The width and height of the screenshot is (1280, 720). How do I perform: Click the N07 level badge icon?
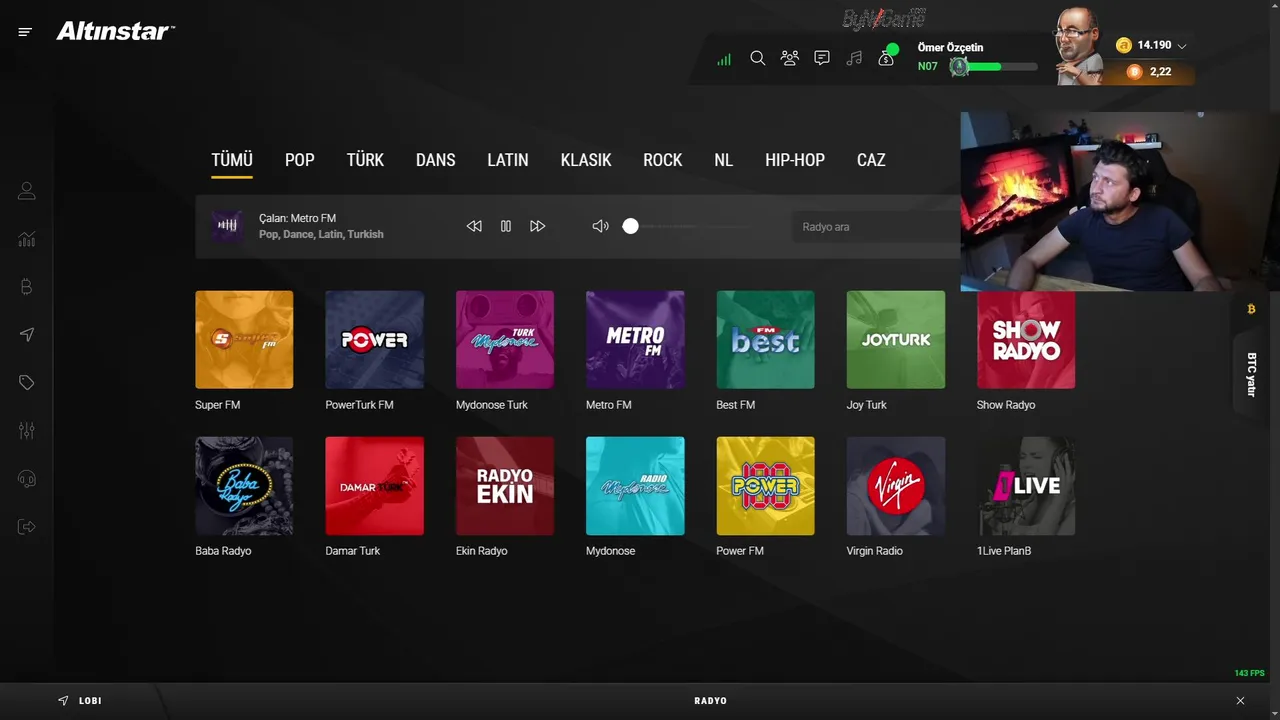coord(959,66)
